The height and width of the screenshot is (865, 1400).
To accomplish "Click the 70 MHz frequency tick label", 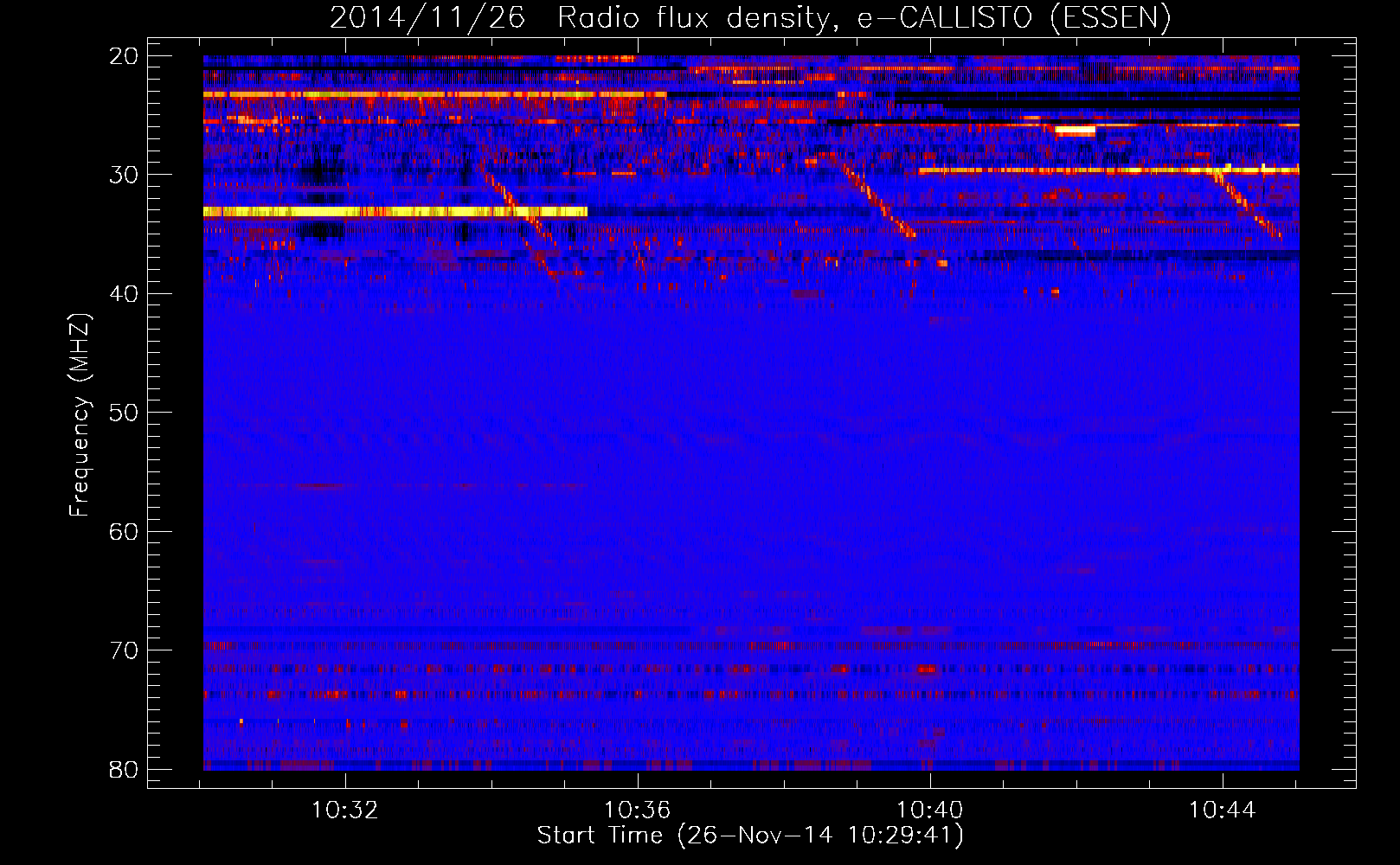I will pyautogui.click(x=124, y=650).
